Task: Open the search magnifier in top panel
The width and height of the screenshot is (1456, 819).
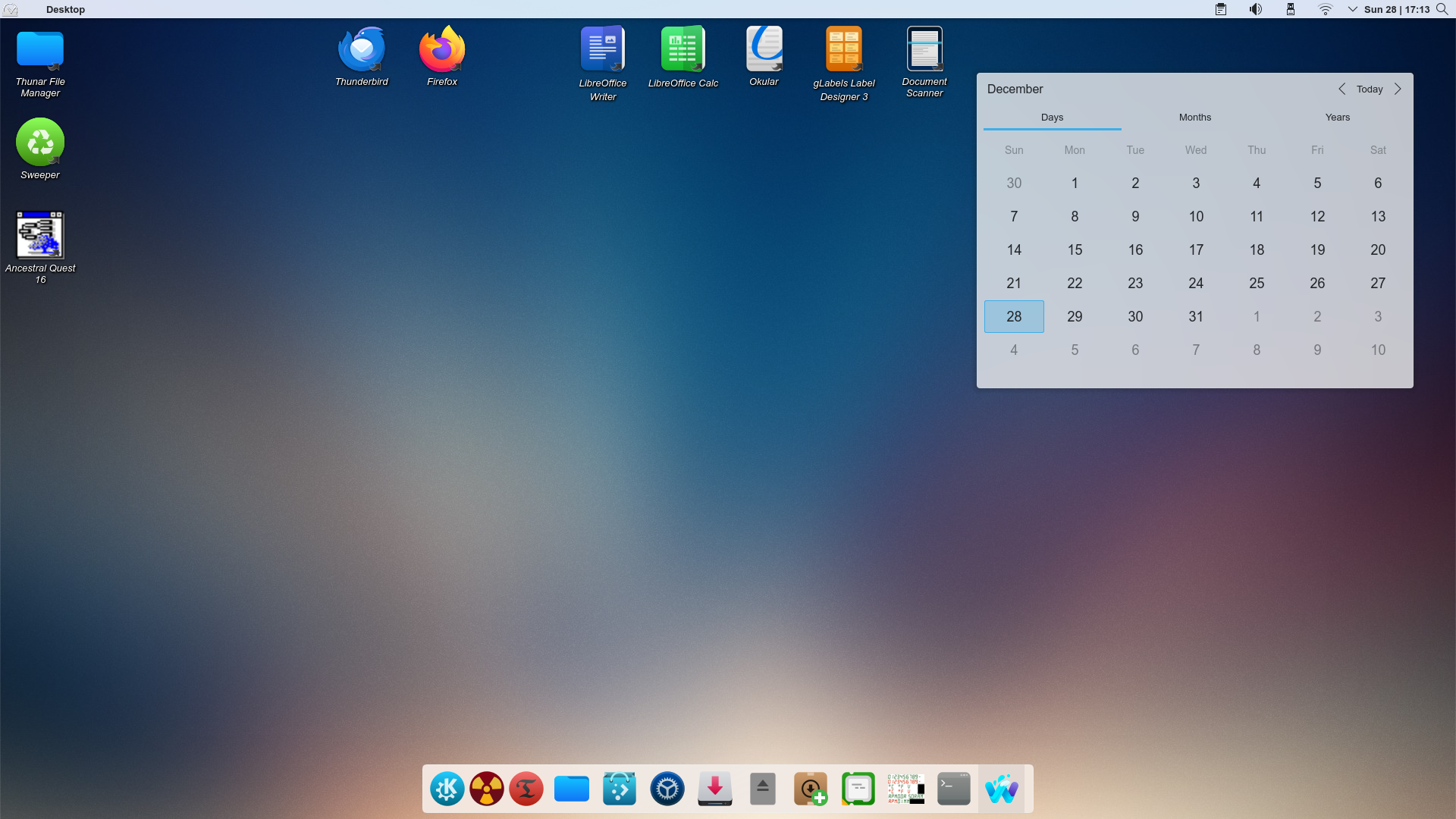Action: point(1442,10)
